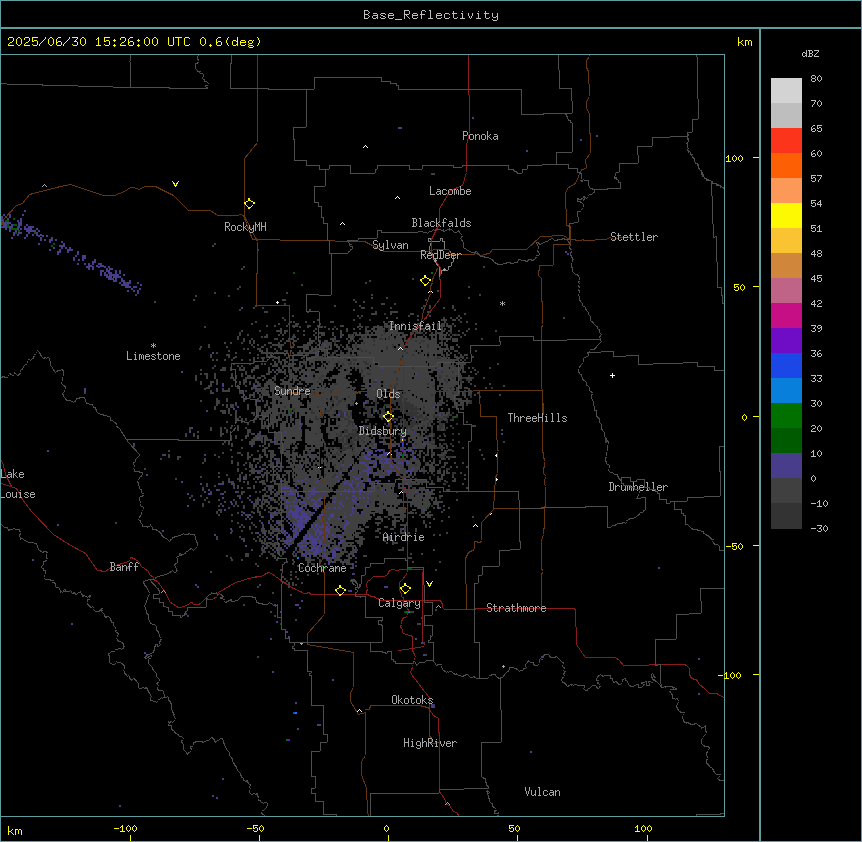Select the magenta 42 dBZ legend swatch

click(x=786, y=315)
